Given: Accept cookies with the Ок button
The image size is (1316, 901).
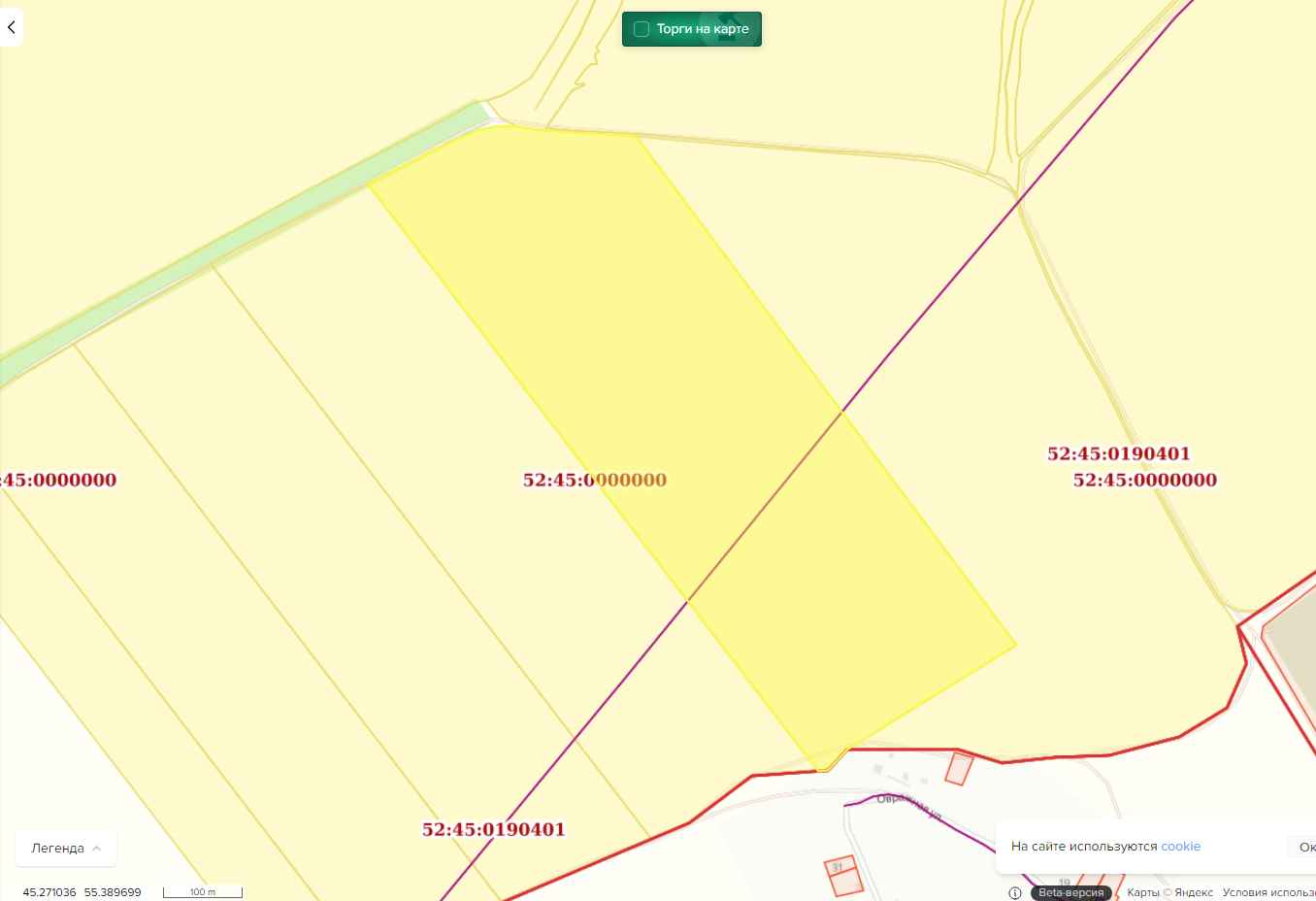Looking at the screenshot, I should point(1305,847).
